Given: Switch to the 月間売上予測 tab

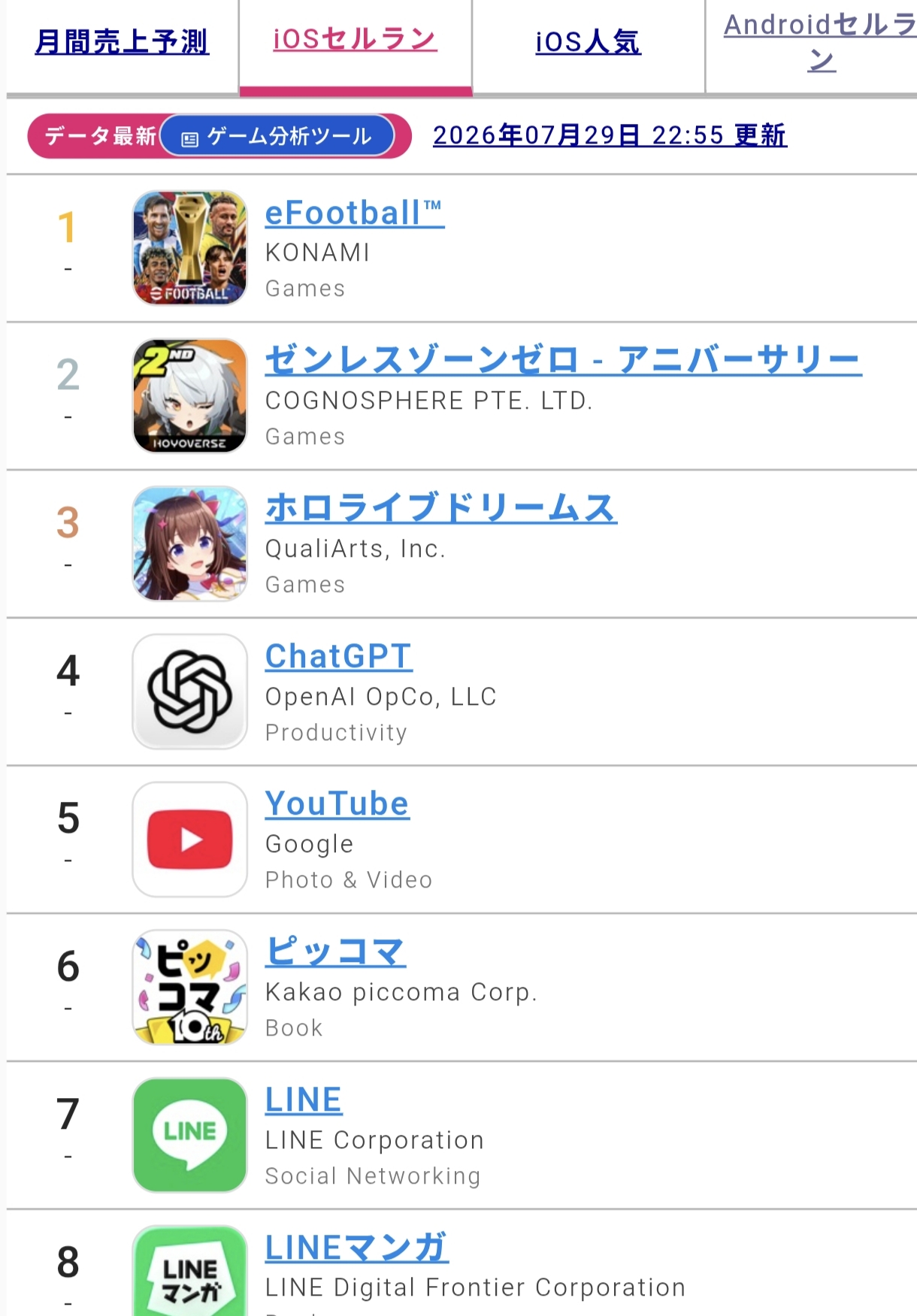Looking at the screenshot, I should click(122, 42).
